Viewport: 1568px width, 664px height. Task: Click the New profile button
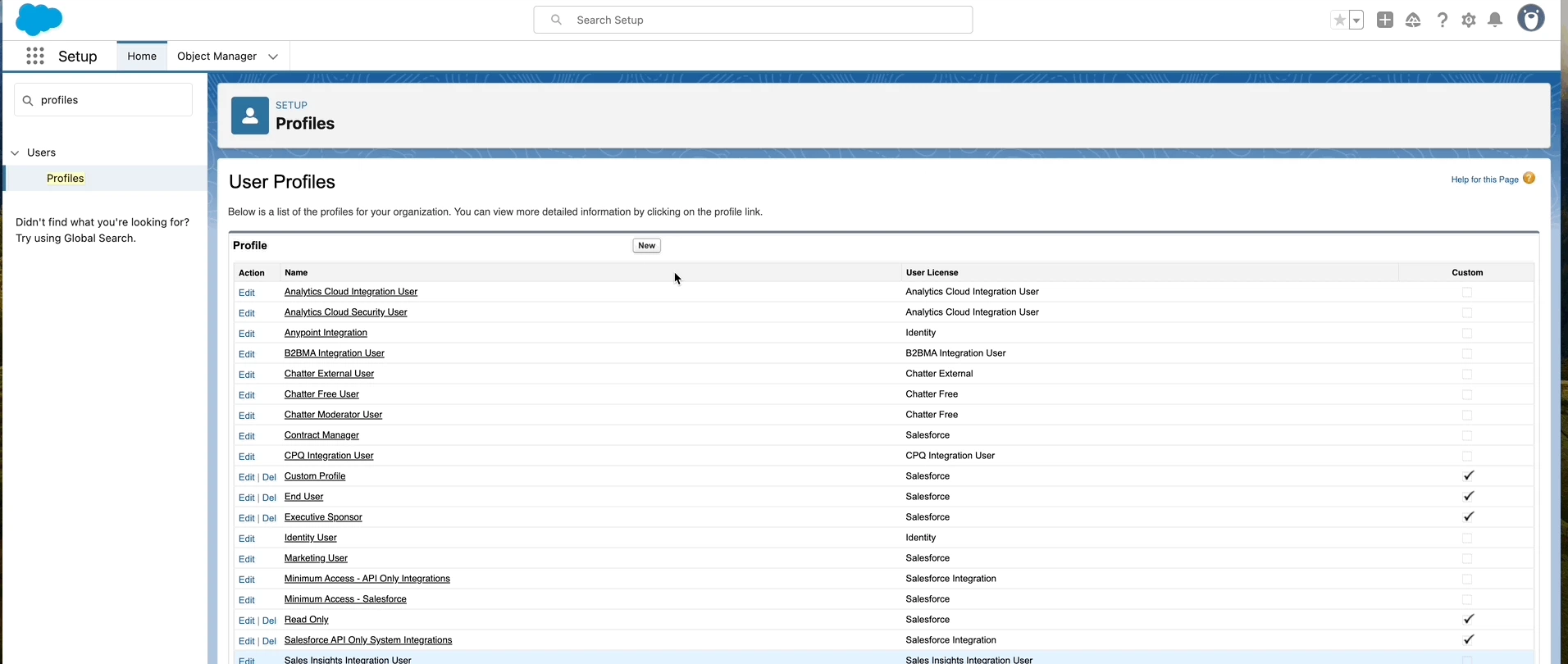click(x=646, y=246)
